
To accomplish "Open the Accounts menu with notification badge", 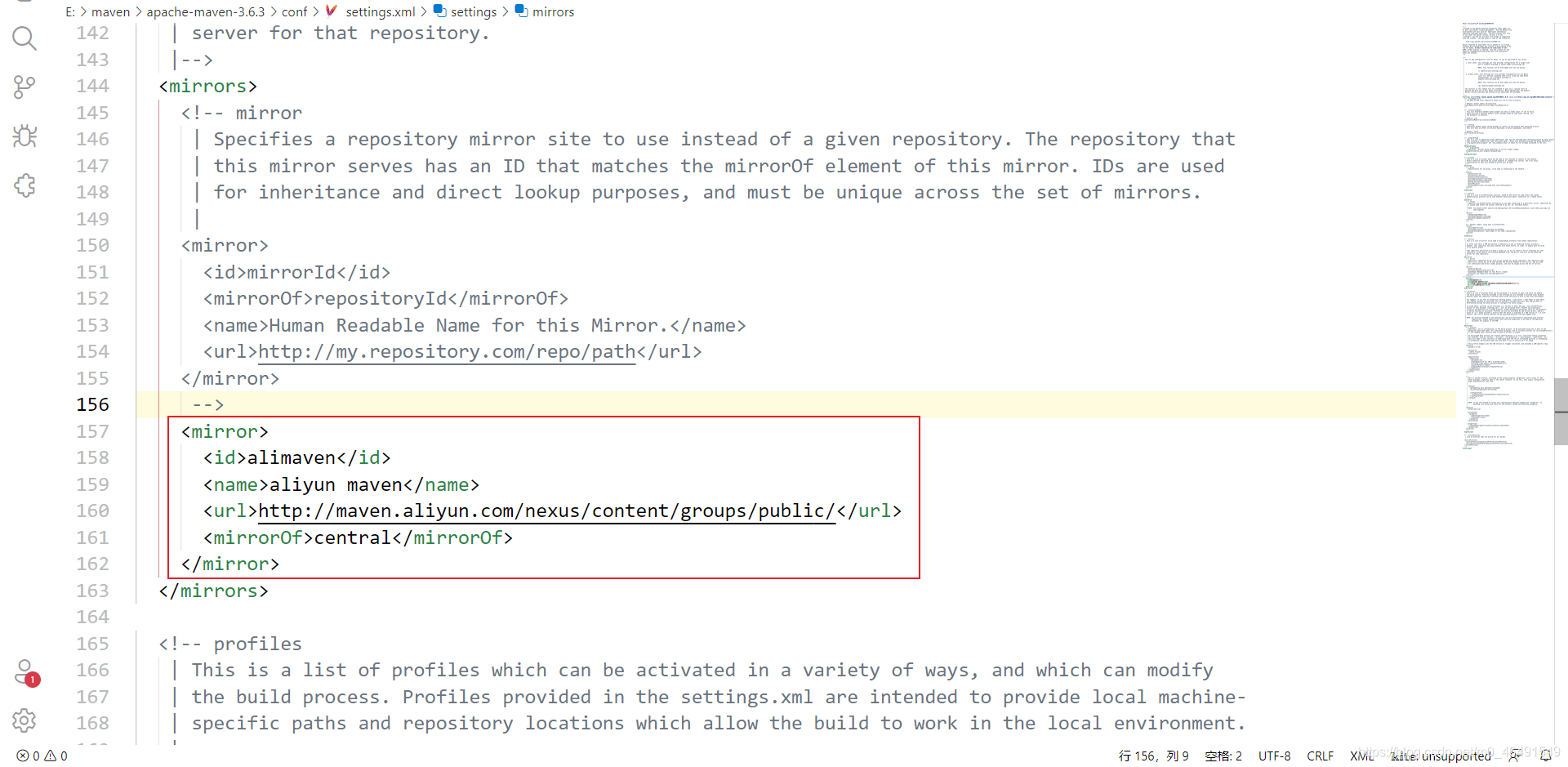I will tap(26, 673).
